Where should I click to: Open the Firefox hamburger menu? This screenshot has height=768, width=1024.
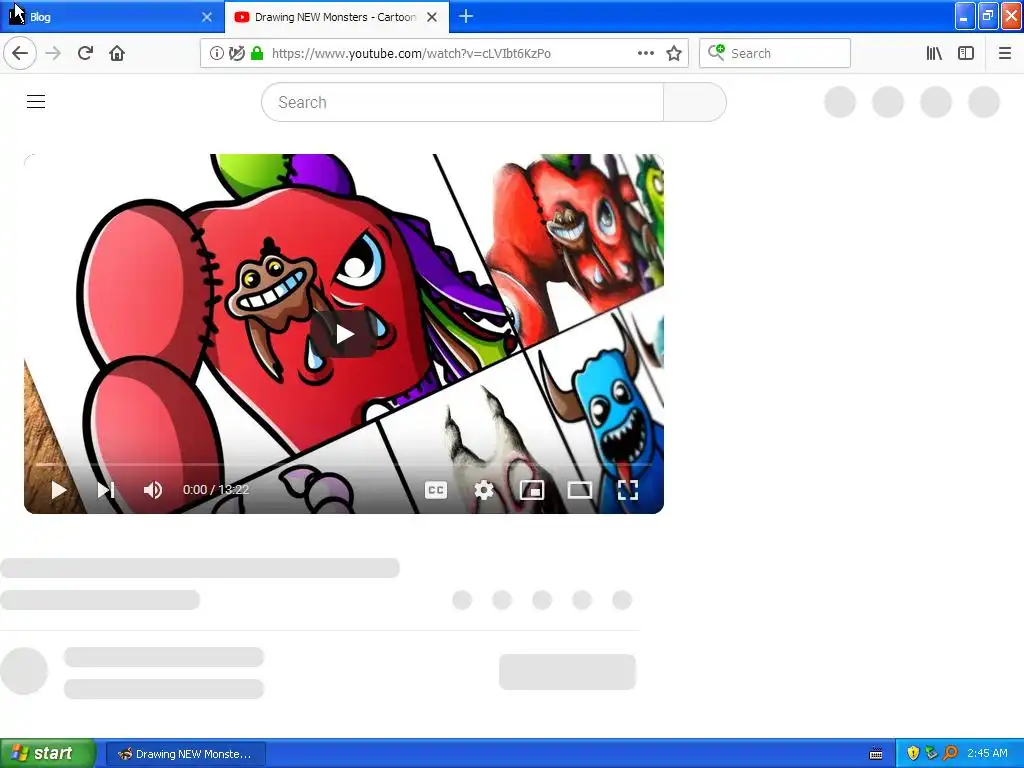(x=1005, y=54)
